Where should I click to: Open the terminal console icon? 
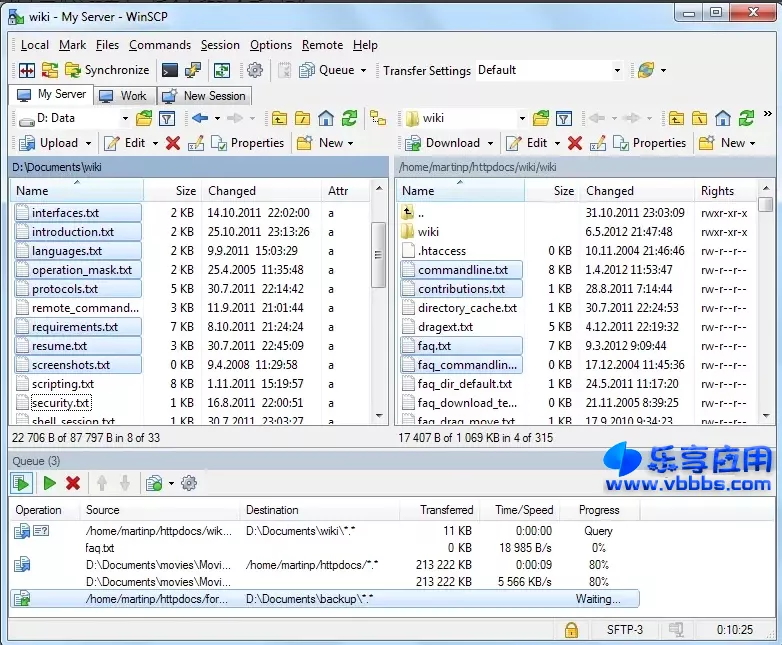[170, 70]
